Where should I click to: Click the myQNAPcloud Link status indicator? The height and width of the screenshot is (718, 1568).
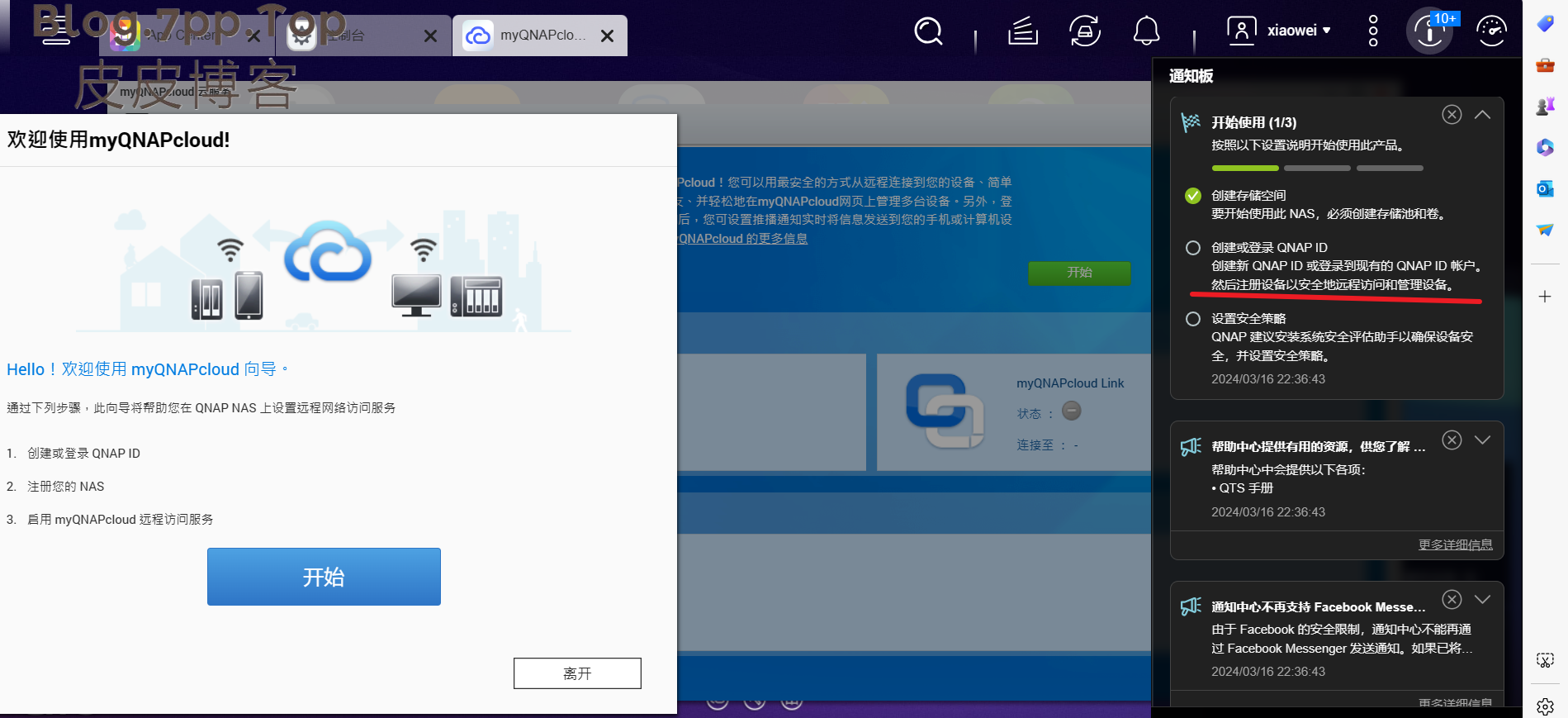[x=1071, y=411]
